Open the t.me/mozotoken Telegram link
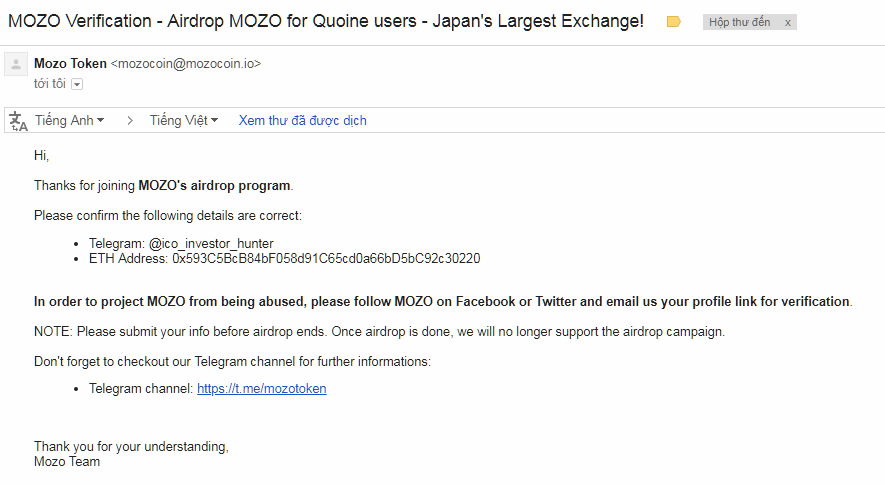 [261, 389]
